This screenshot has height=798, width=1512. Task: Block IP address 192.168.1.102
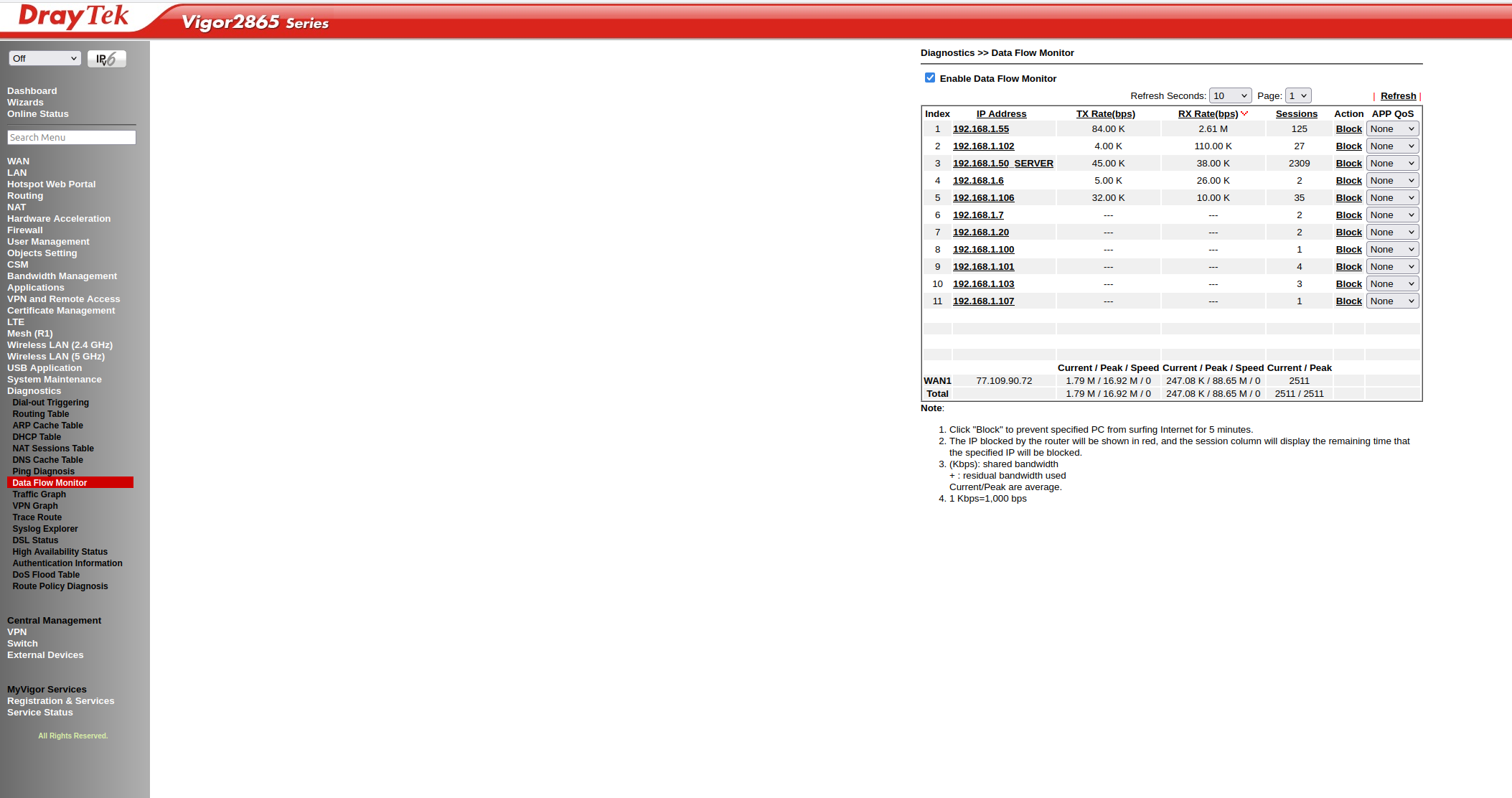1348,146
